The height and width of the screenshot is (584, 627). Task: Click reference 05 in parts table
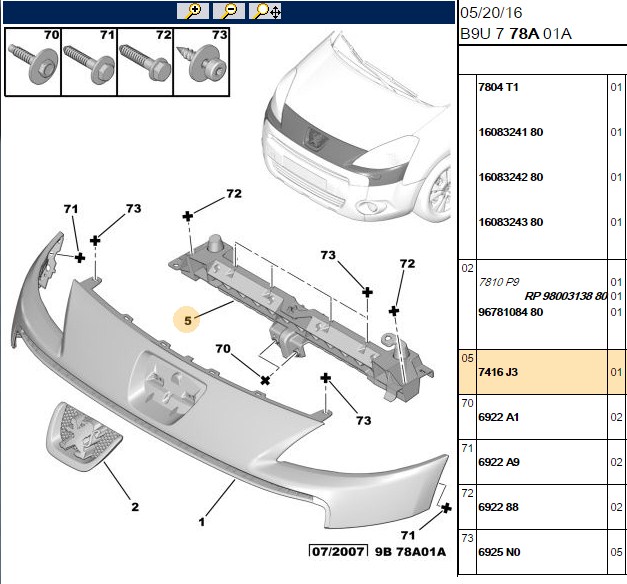[x=467, y=358]
